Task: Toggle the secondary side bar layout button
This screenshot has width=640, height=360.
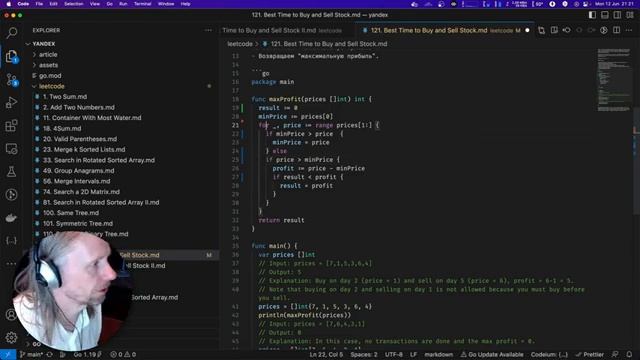Action: pos(617,15)
